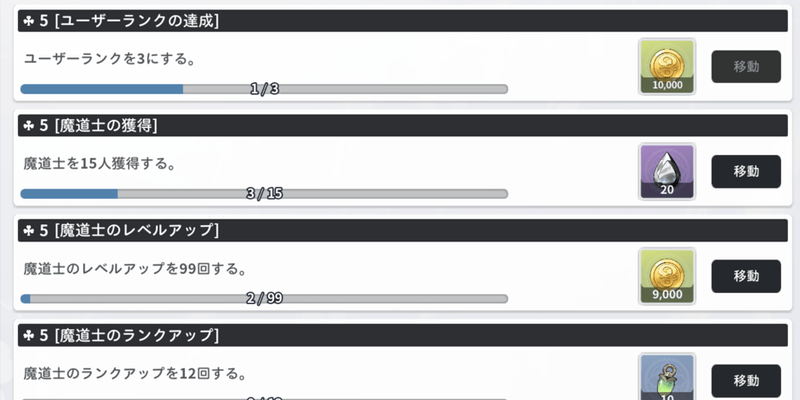Click the text 魔道士を15人獲得する。
800x400 pixels.
[100, 164]
